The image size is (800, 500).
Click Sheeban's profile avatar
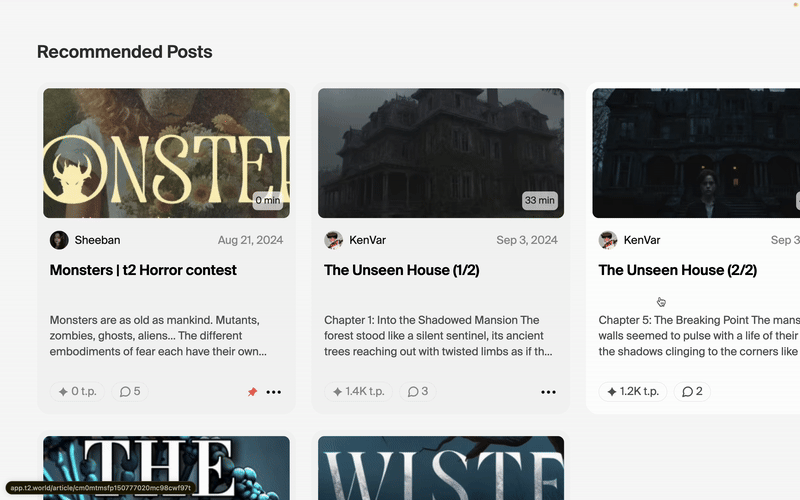(59, 240)
